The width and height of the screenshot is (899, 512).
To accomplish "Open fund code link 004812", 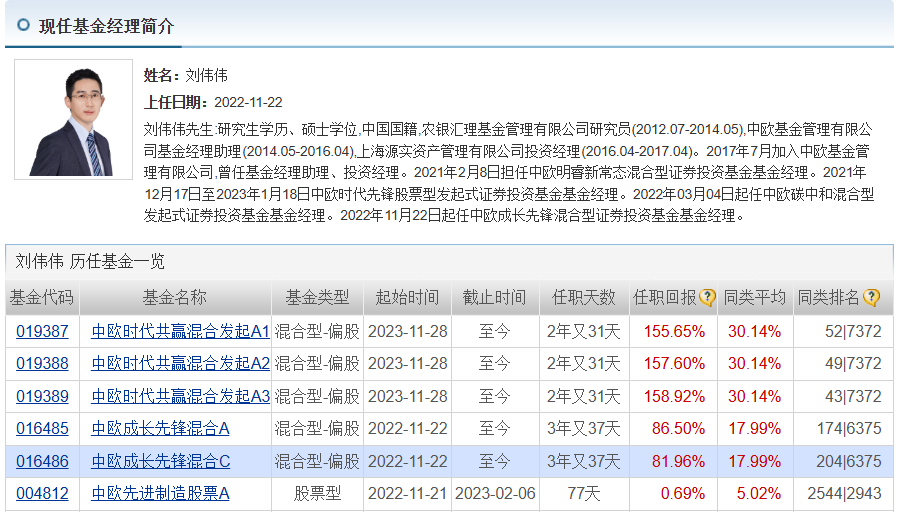I will [42, 493].
